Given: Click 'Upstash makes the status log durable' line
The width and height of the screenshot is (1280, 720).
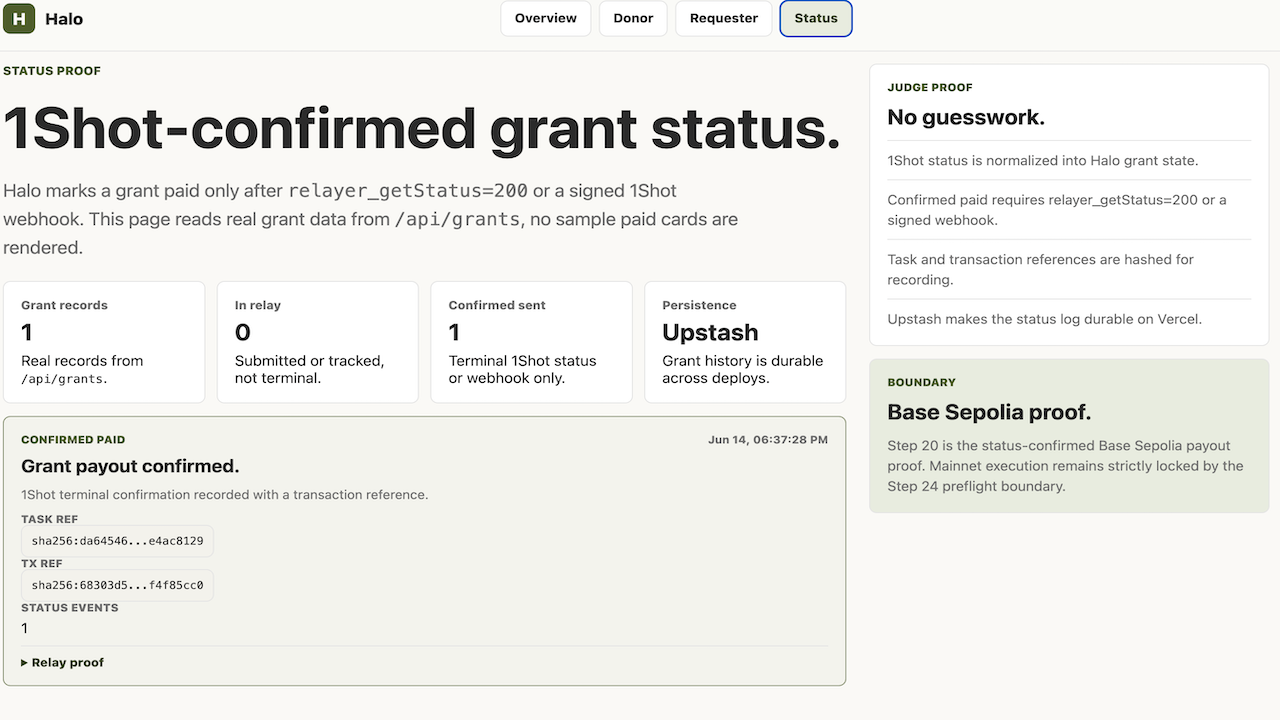Looking at the screenshot, I should 1045,319.
